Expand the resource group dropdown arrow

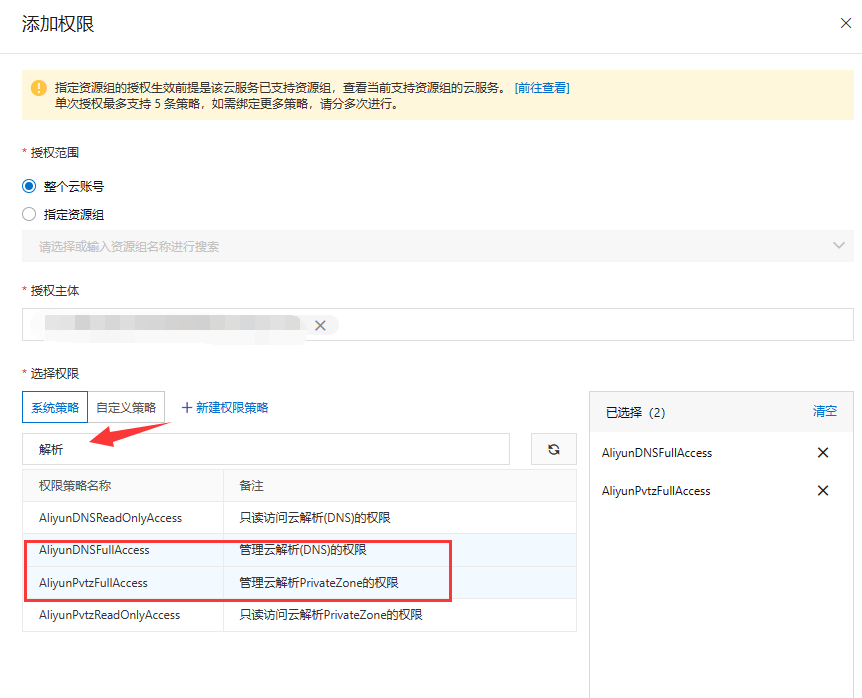tap(838, 246)
